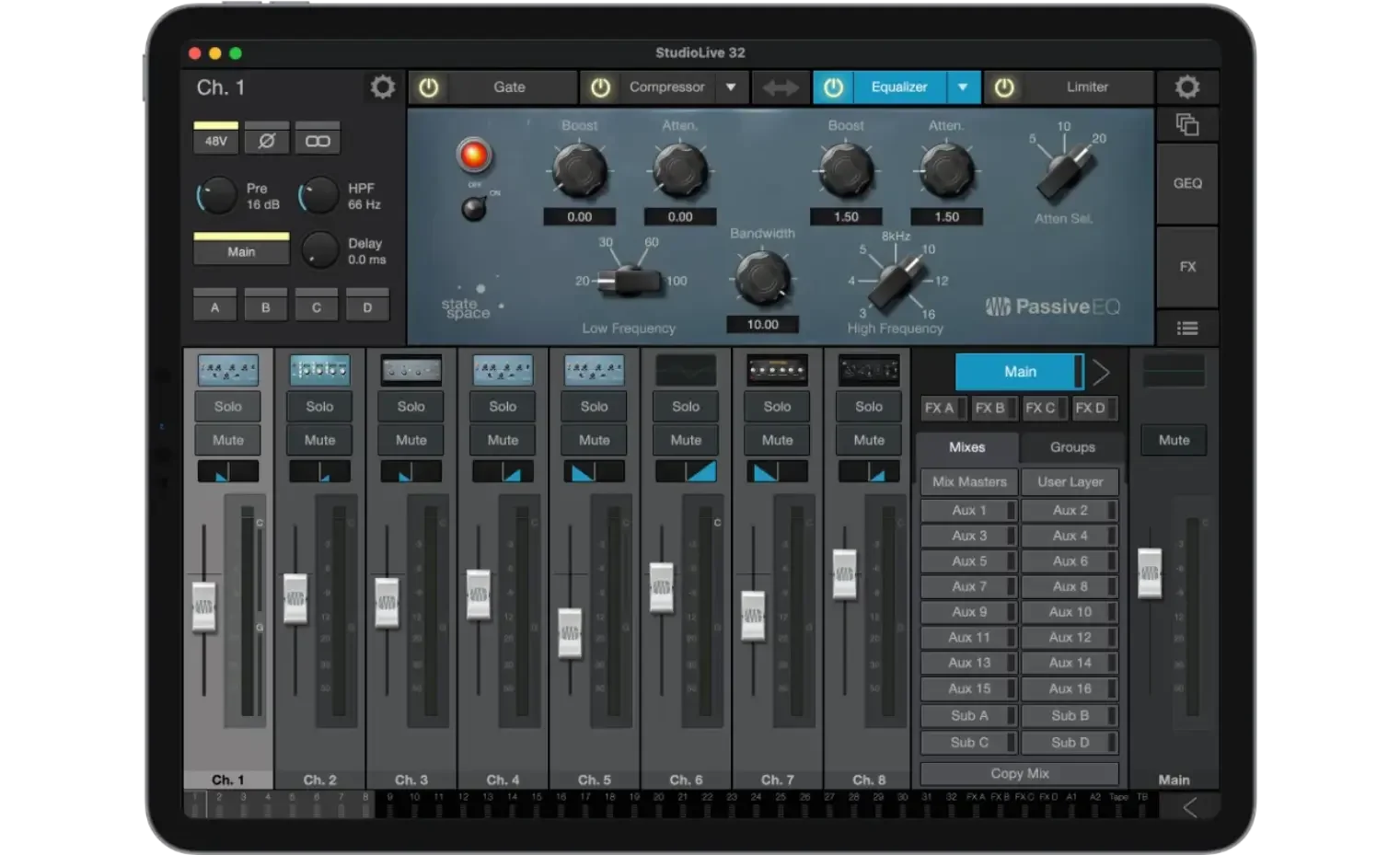Mute the Main output channel

click(x=1174, y=440)
